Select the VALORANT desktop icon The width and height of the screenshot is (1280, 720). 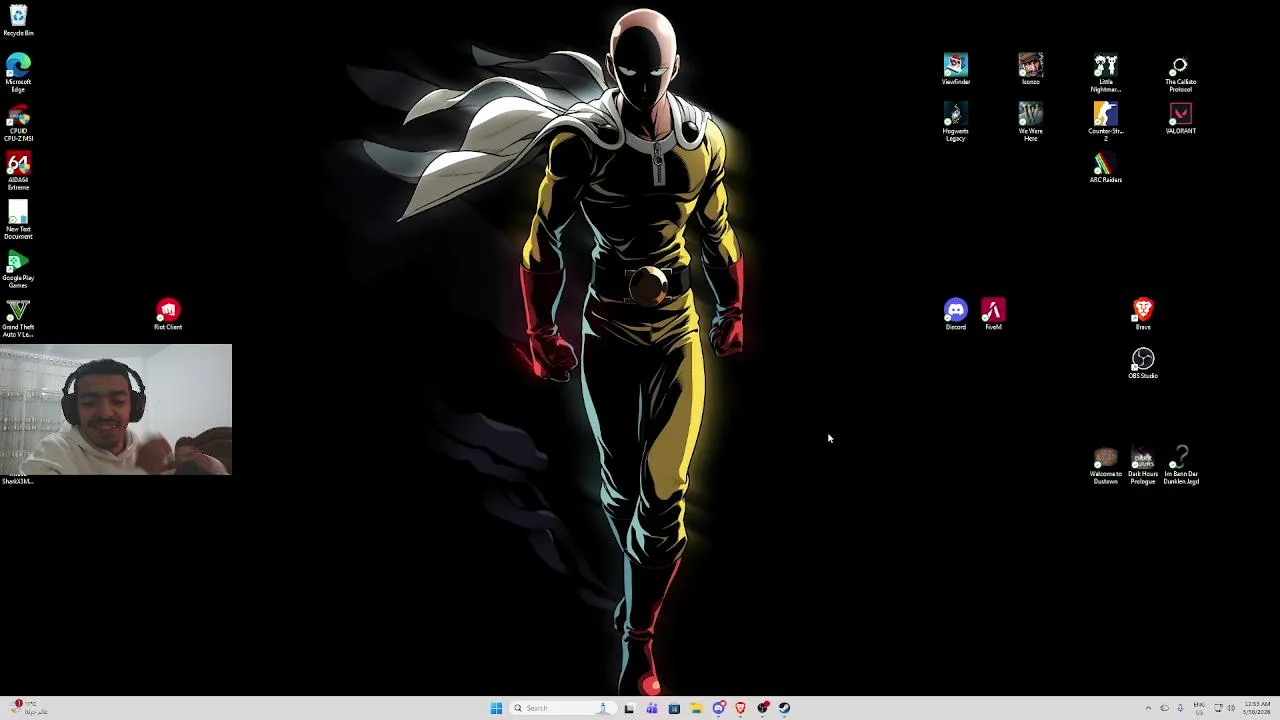point(1180,118)
